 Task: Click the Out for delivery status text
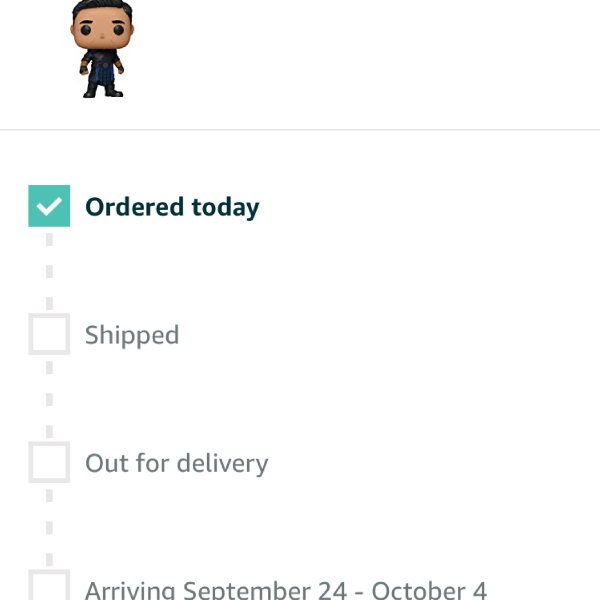(x=176, y=463)
